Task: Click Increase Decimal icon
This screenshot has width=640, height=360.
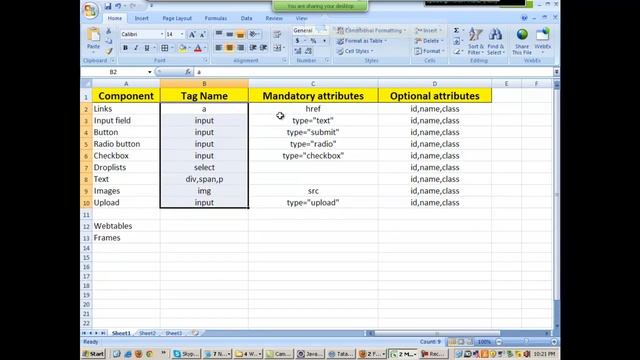Action: [x=298, y=51]
